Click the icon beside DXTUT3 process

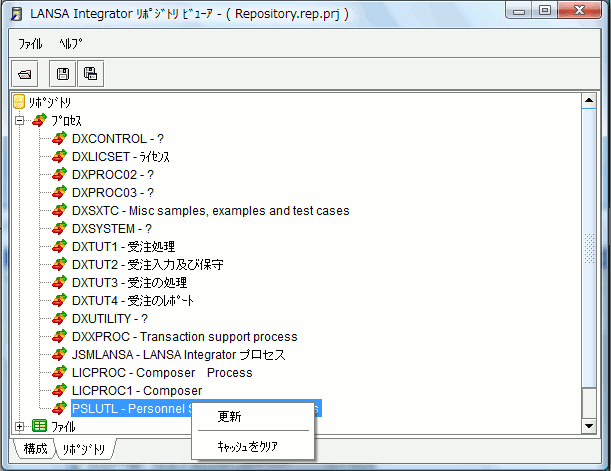coord(59,282)
